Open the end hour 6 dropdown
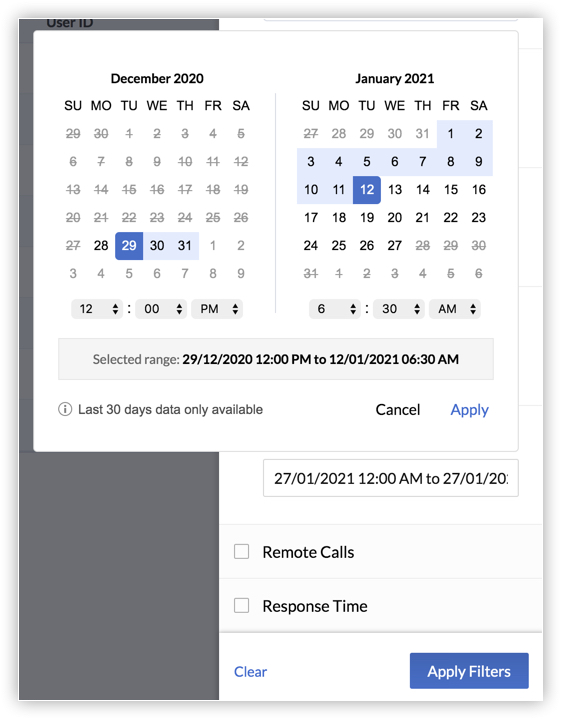Viewport: 561px width, 719px height. [x=334, y=309]
